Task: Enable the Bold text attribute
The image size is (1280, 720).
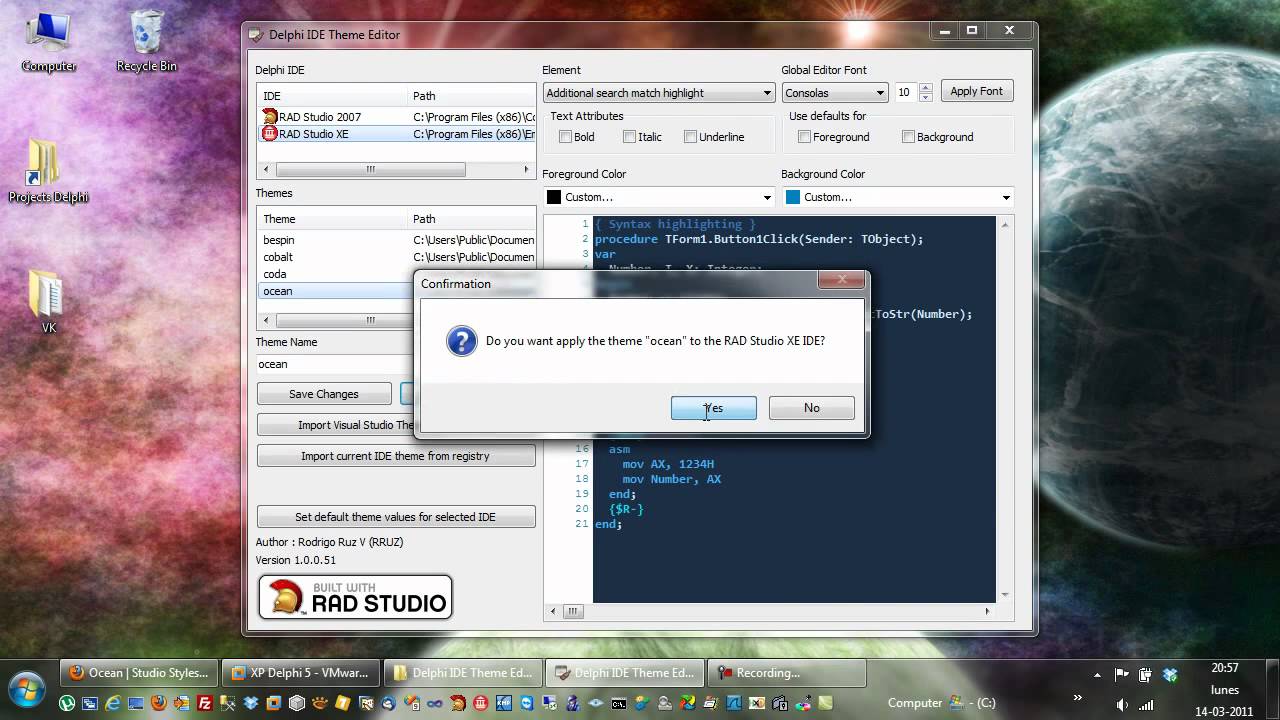Action: tap(565, 137)
